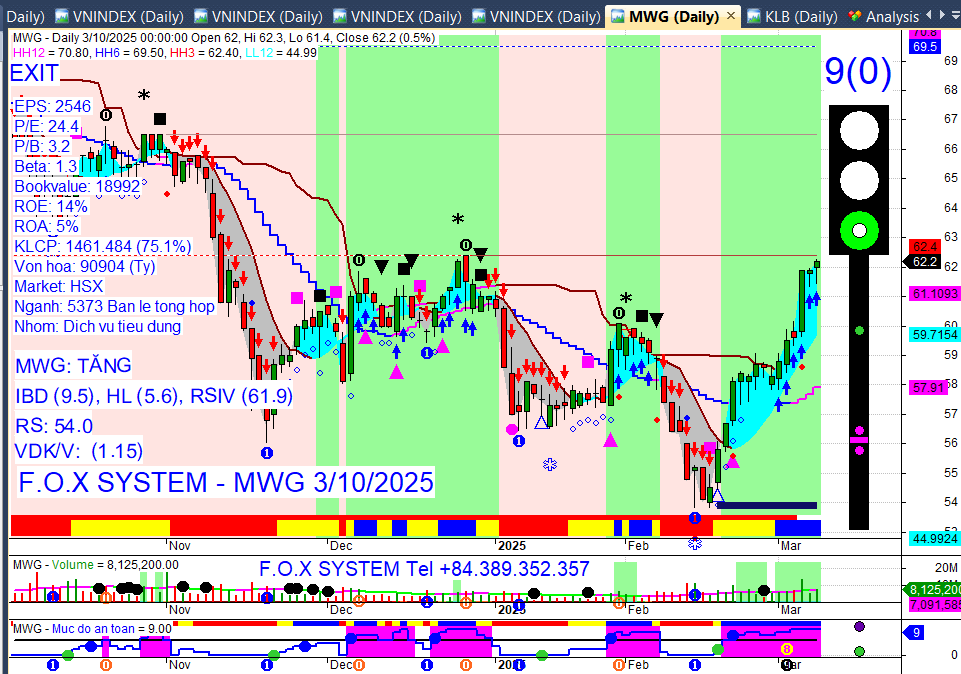Click the green 8,125,200 volume axis label
The width and height of the screenshot is (961, 674).
(934, 589)
